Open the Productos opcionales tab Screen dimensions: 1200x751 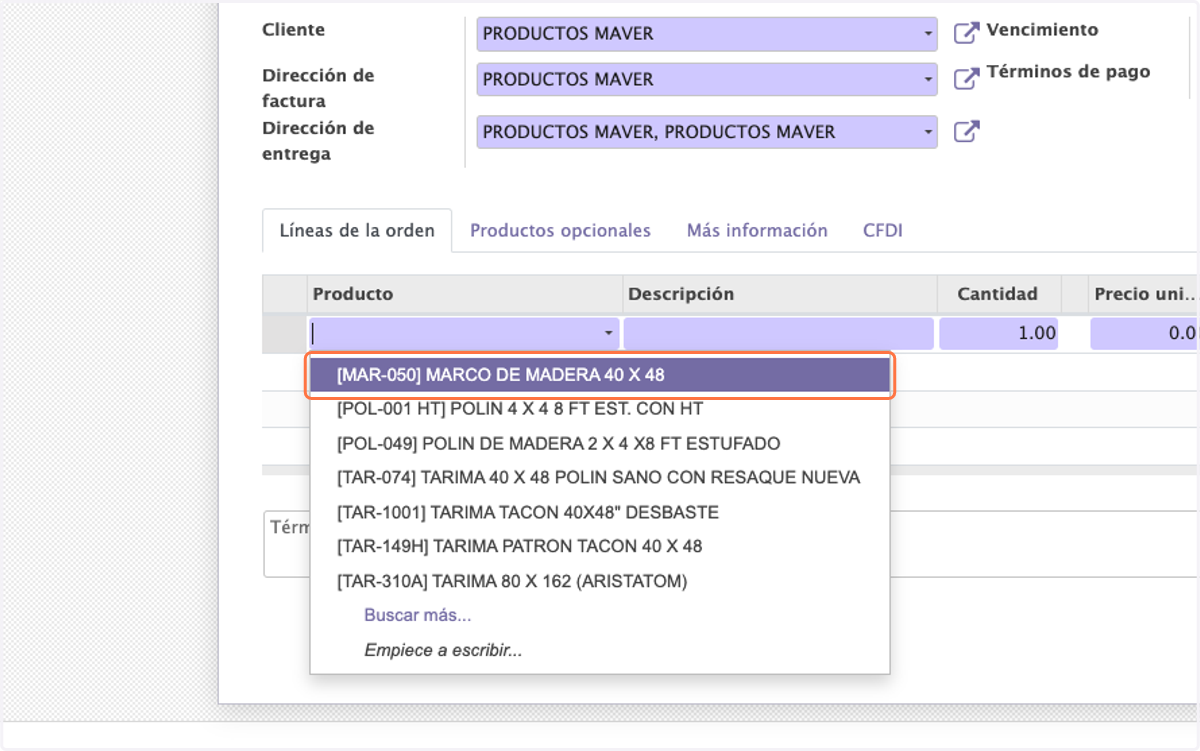[x=560, y=230]
